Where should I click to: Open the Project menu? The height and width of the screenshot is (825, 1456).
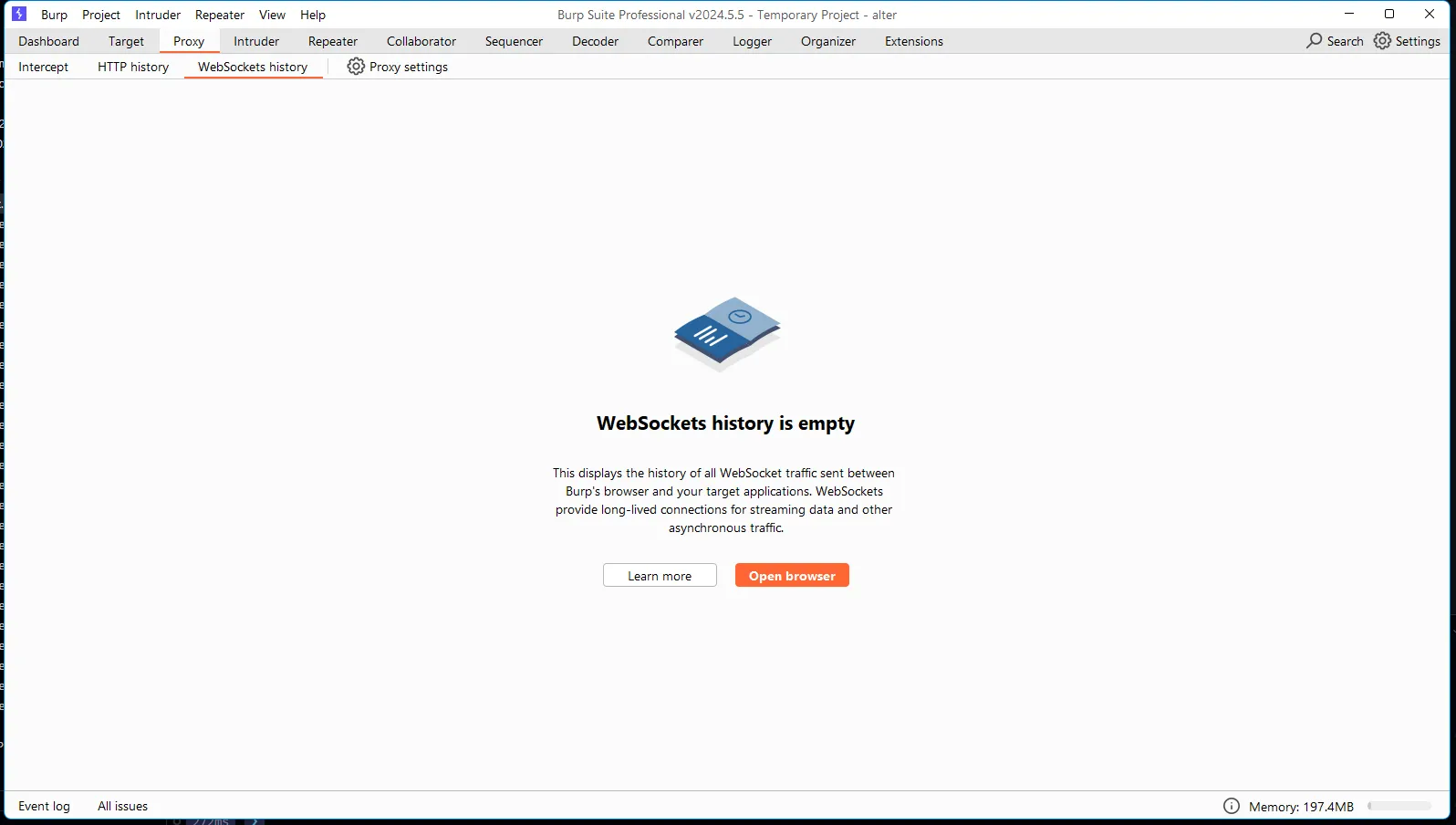(x=101, y=15)
